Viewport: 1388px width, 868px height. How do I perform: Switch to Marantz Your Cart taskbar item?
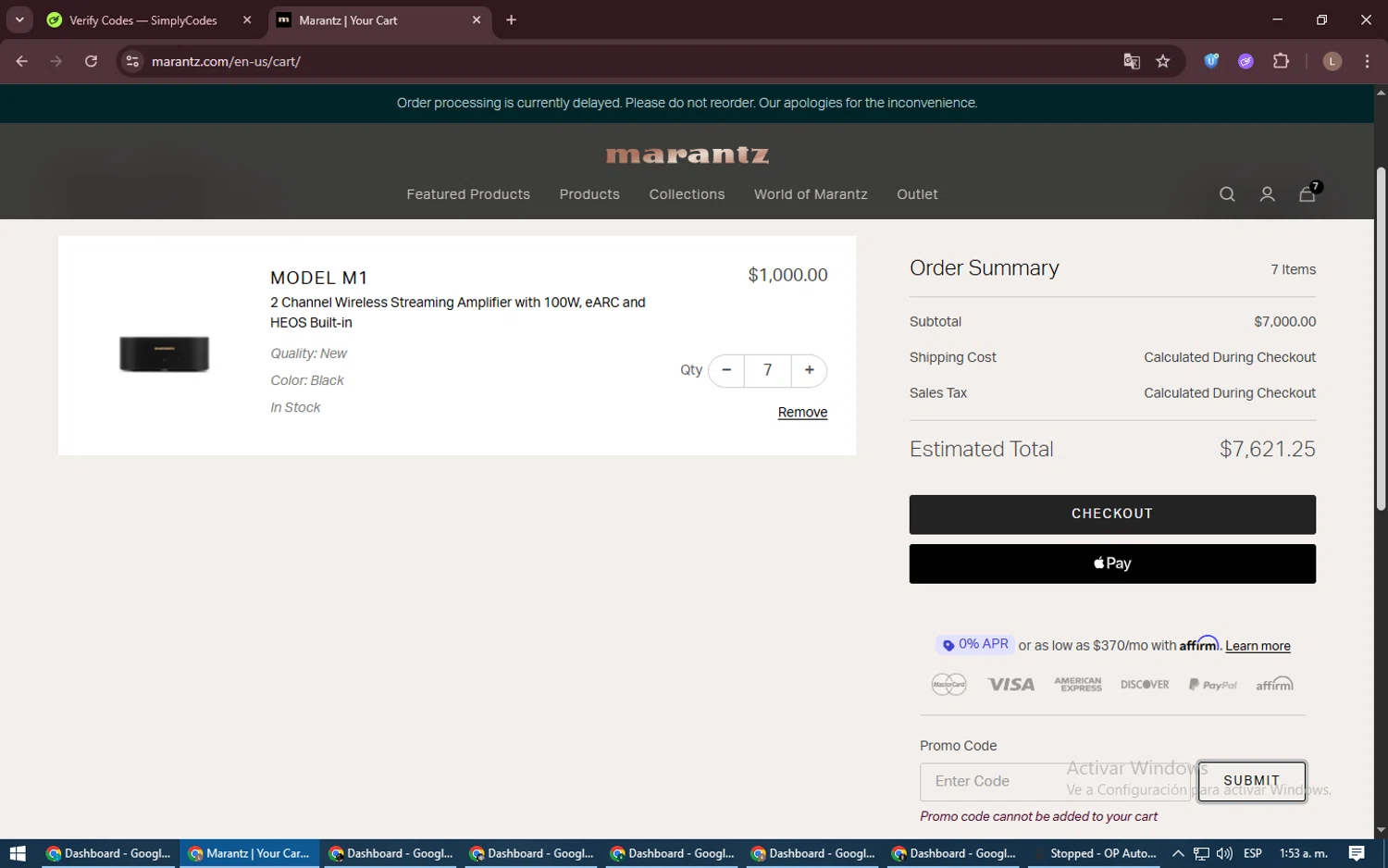249,853
